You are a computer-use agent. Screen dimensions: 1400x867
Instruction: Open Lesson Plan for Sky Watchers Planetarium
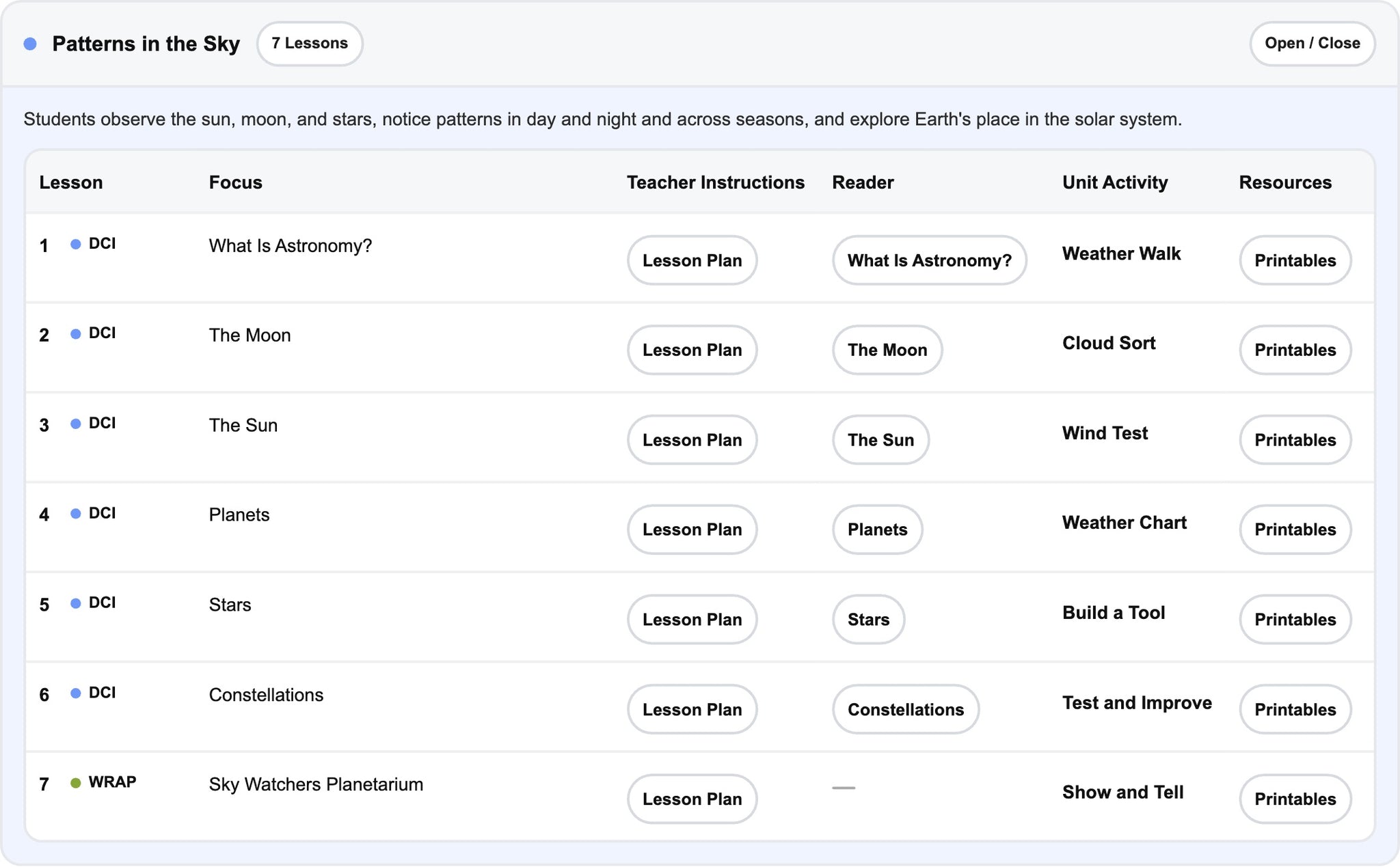(692, 799)
